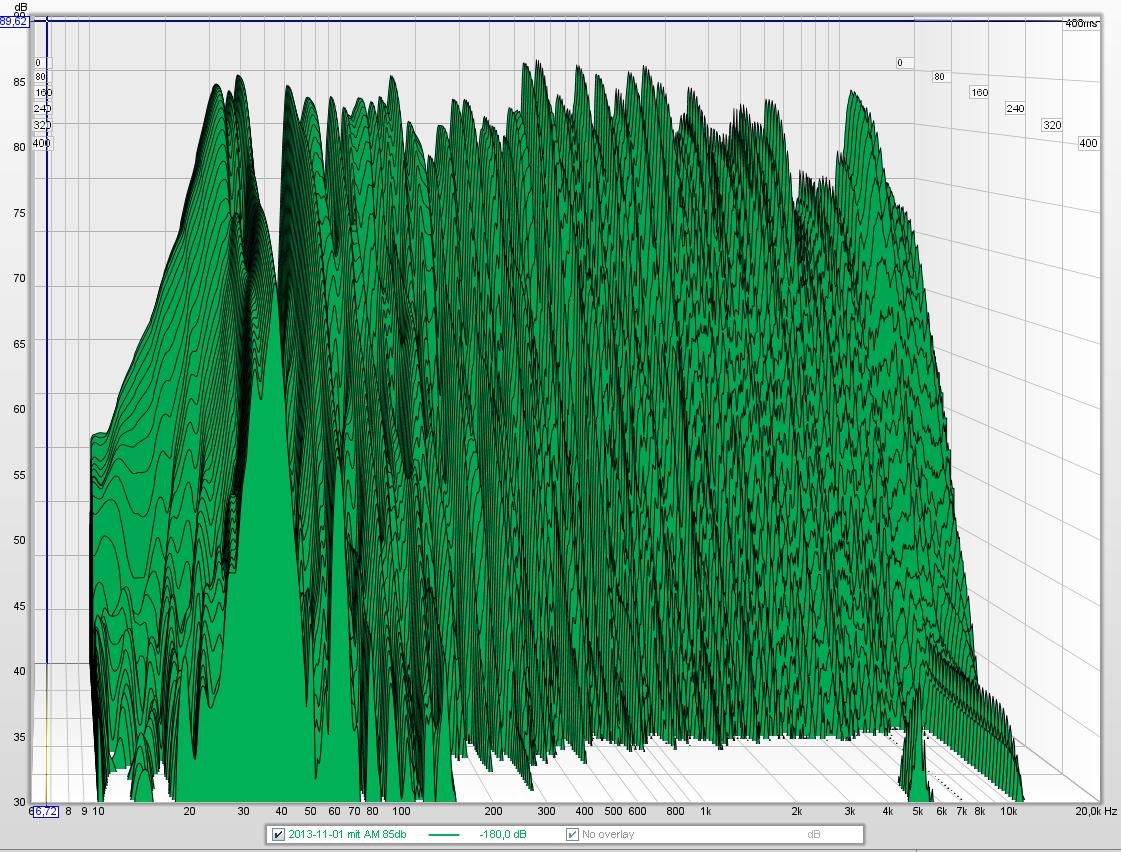The image size is (1121, 852).
Task: Toggle the No overlay checkbox
Action: pyautogui.click(x=572, y=834)
